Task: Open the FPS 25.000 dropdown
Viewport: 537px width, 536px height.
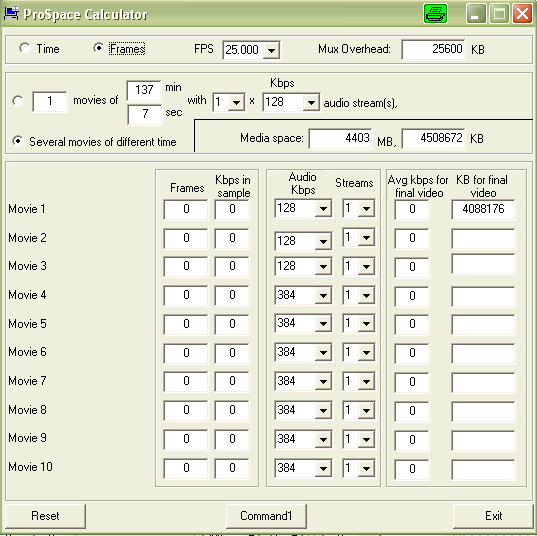Action: point(271,50)
